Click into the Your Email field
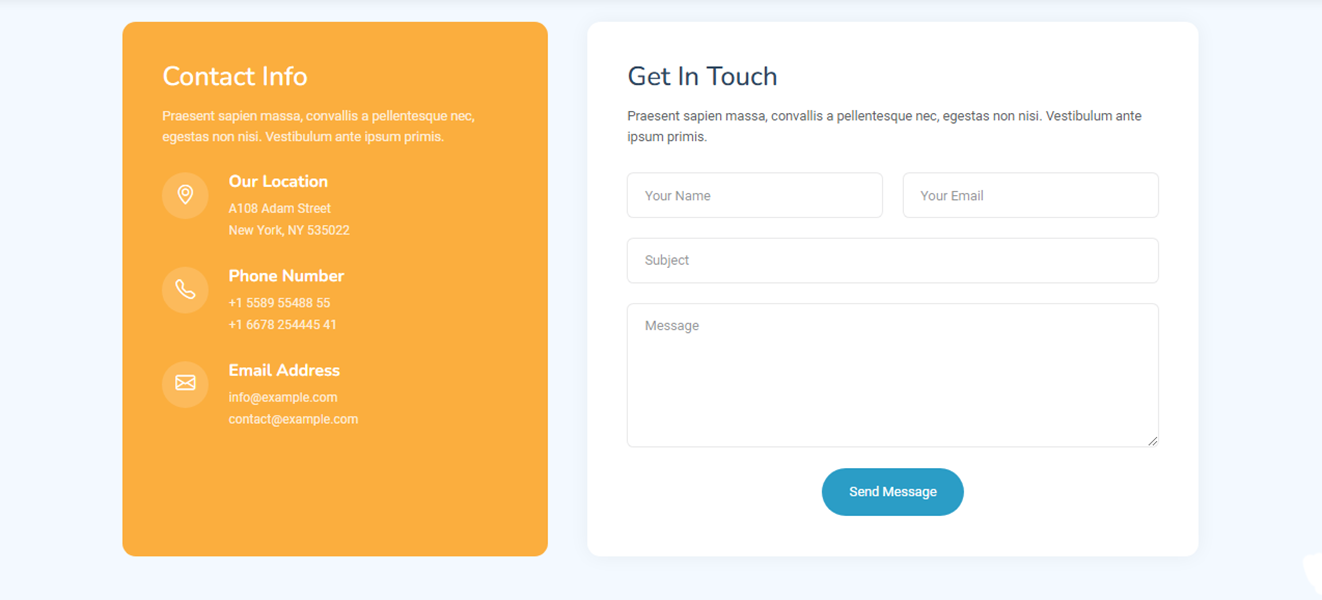Screen dimensions: 1322x600 (x=1030, y=196)
